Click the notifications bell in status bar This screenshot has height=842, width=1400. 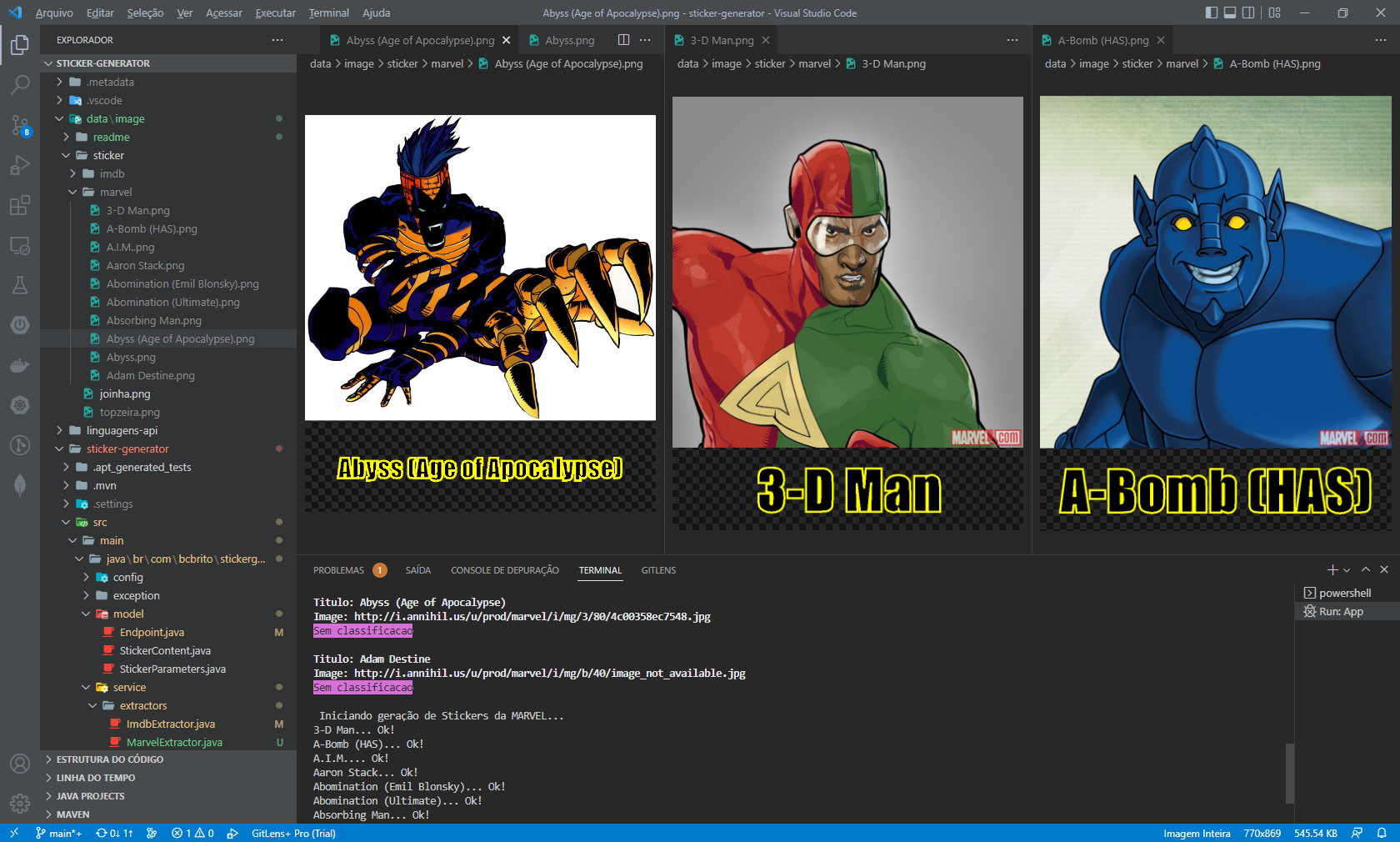pyautogui.click(x=1382, y=833)
